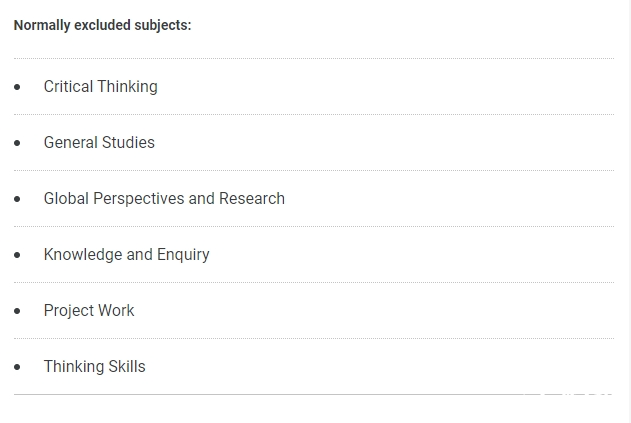Viewport: 631px width, 423px height.
Task: Click the bullet next to Project Work
Action: [17, 311]
